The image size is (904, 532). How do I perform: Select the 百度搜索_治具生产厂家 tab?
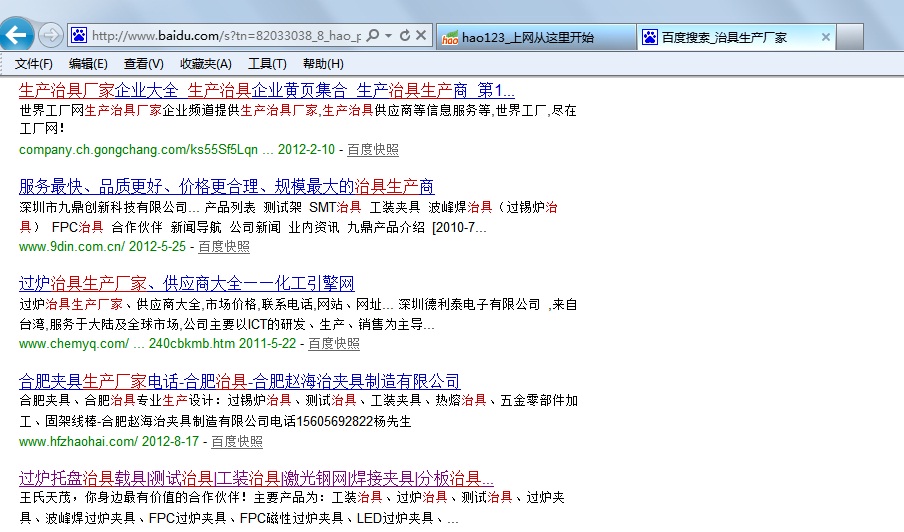tap(736, 37)
